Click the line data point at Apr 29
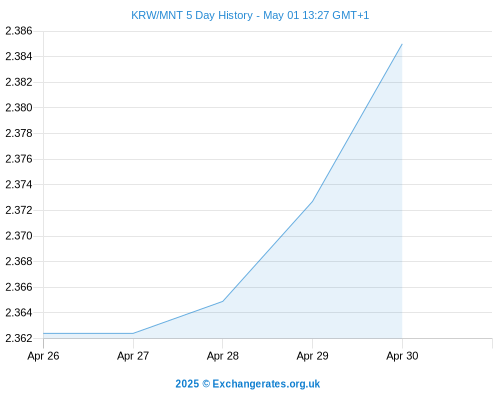The height and width of the screenshot is (400, 495). click(x=312, y=201)
